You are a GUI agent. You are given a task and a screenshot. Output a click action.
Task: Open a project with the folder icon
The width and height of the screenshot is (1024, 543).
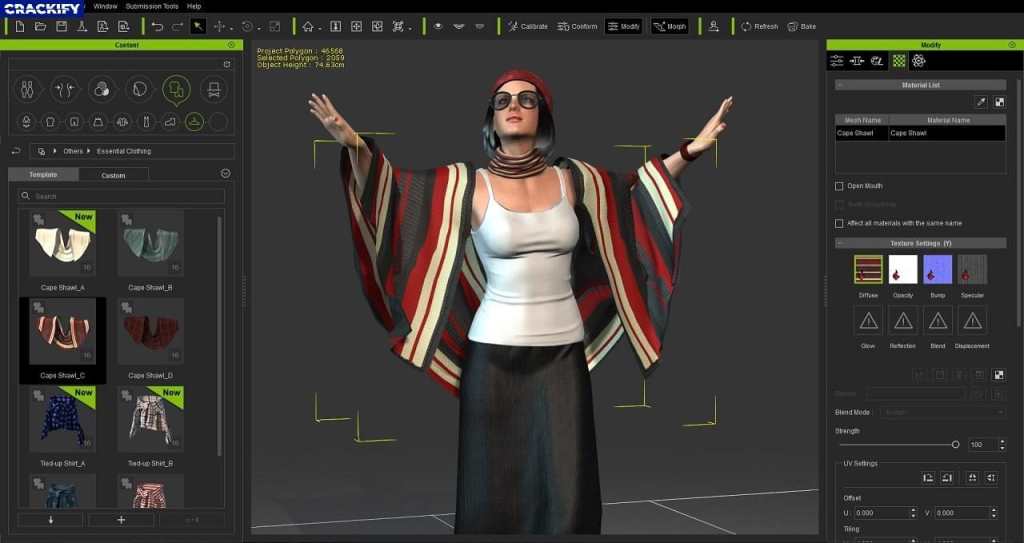tap(40, 27)
